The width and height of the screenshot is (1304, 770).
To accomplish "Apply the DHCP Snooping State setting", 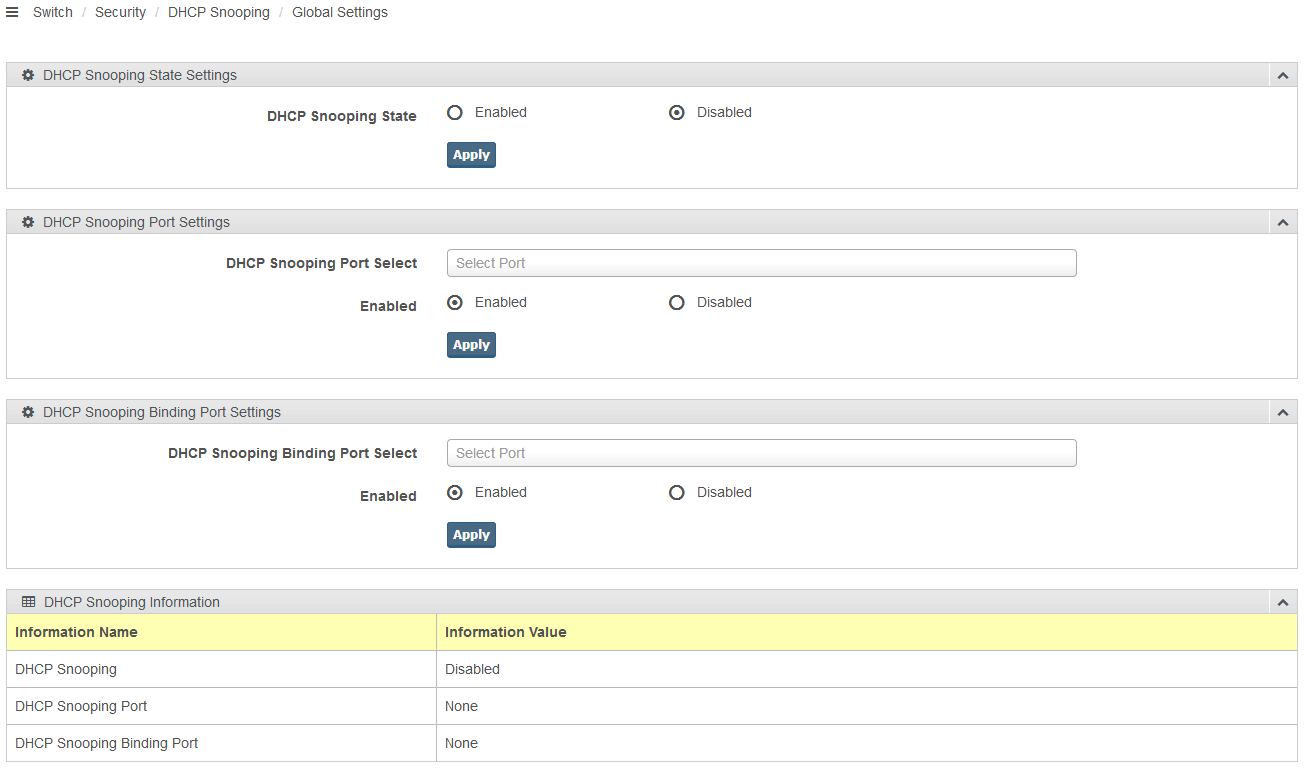I will 471,155.
